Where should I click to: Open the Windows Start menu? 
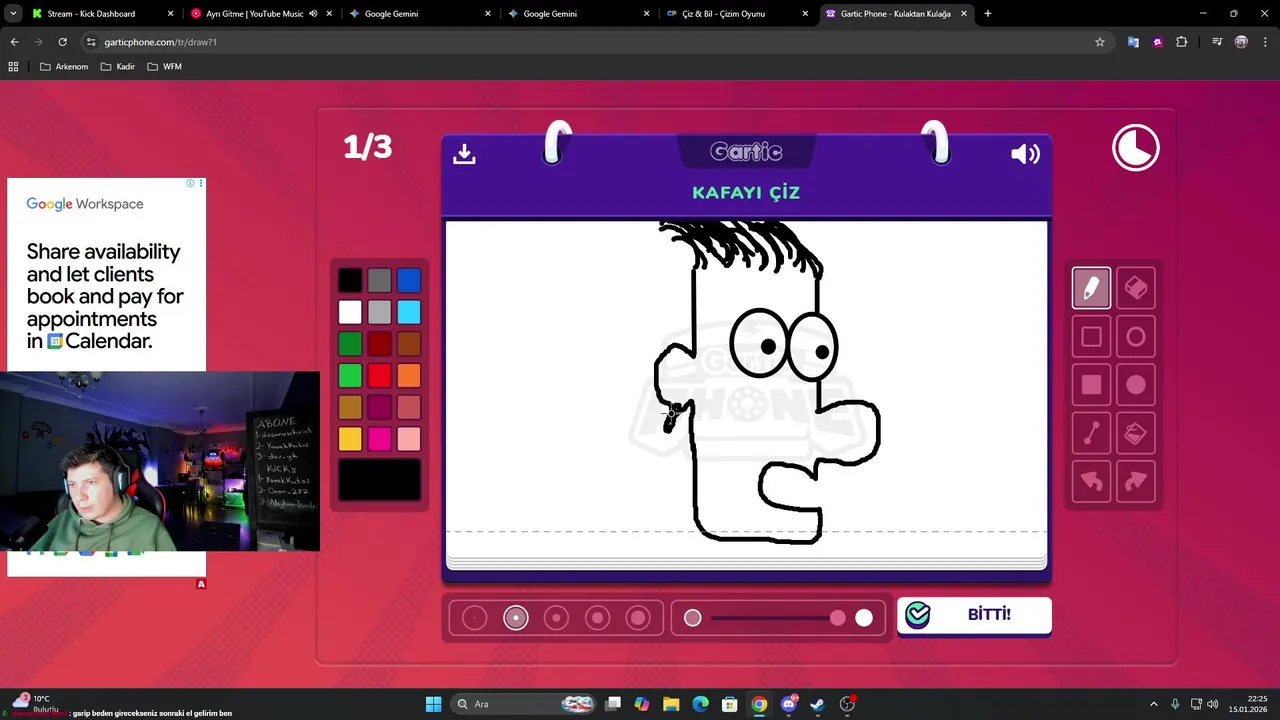coord(433,704)
